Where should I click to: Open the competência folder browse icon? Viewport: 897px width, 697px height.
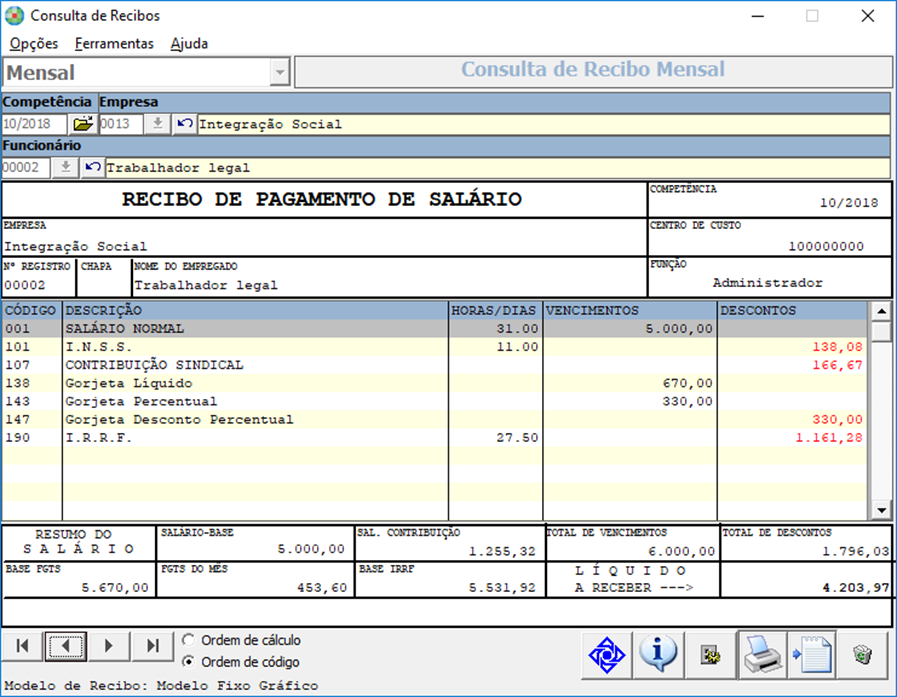(83, 124)
